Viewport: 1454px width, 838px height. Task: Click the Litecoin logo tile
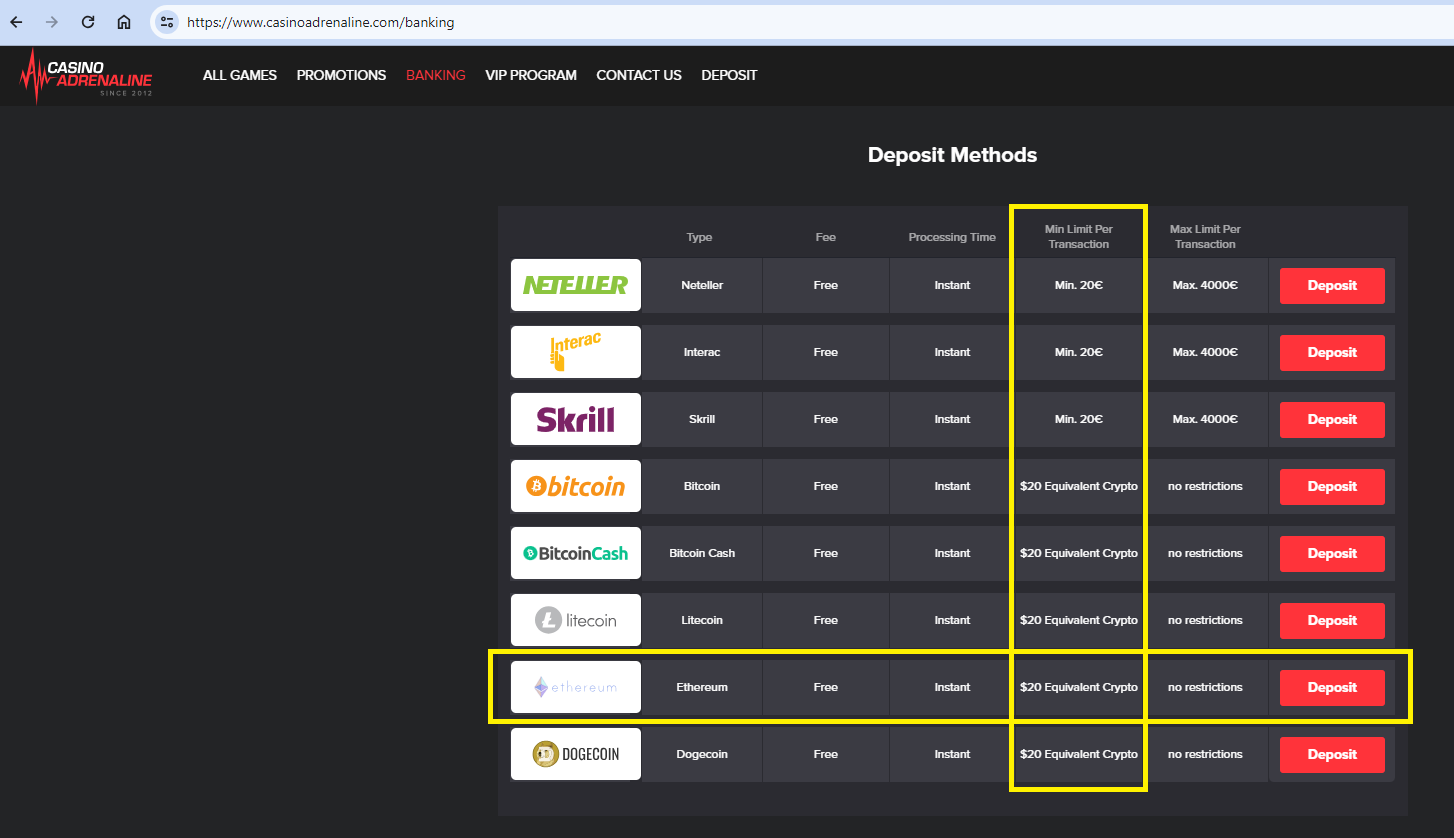(575, 620)
